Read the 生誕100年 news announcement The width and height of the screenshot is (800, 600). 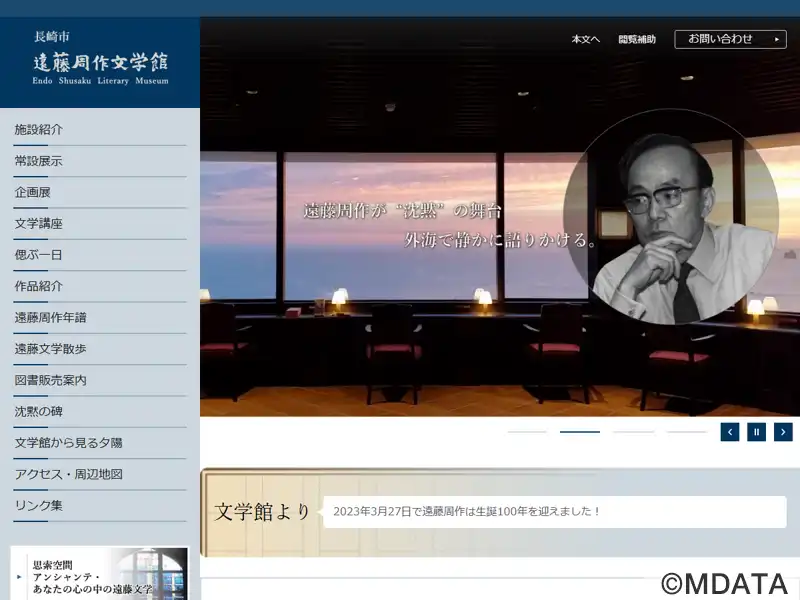(555, 512)
